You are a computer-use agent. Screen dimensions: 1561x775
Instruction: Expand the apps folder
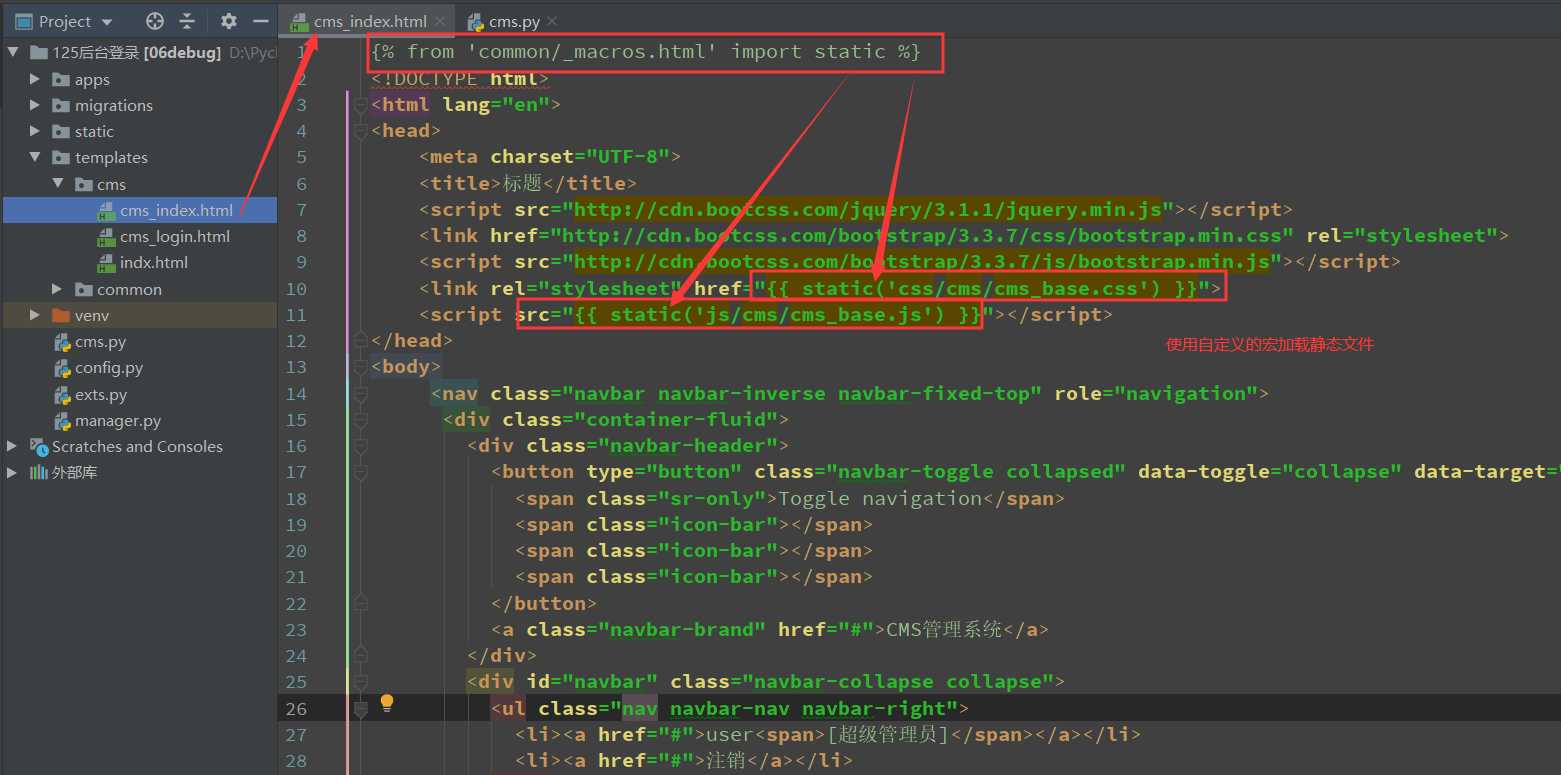[x=35, y=79]
